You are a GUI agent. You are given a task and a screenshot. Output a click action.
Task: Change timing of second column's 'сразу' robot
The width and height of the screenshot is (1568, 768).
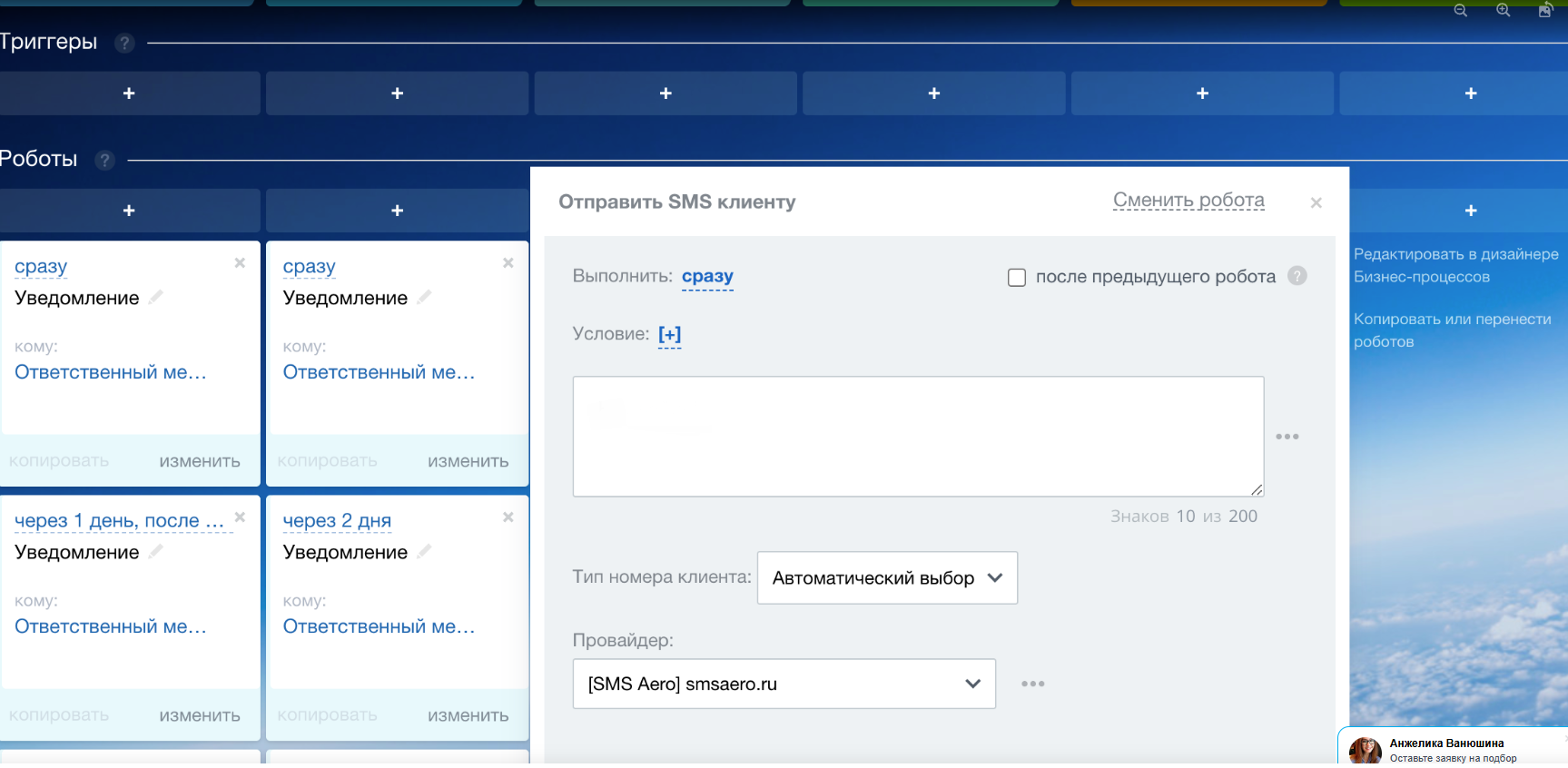(310, 267)
